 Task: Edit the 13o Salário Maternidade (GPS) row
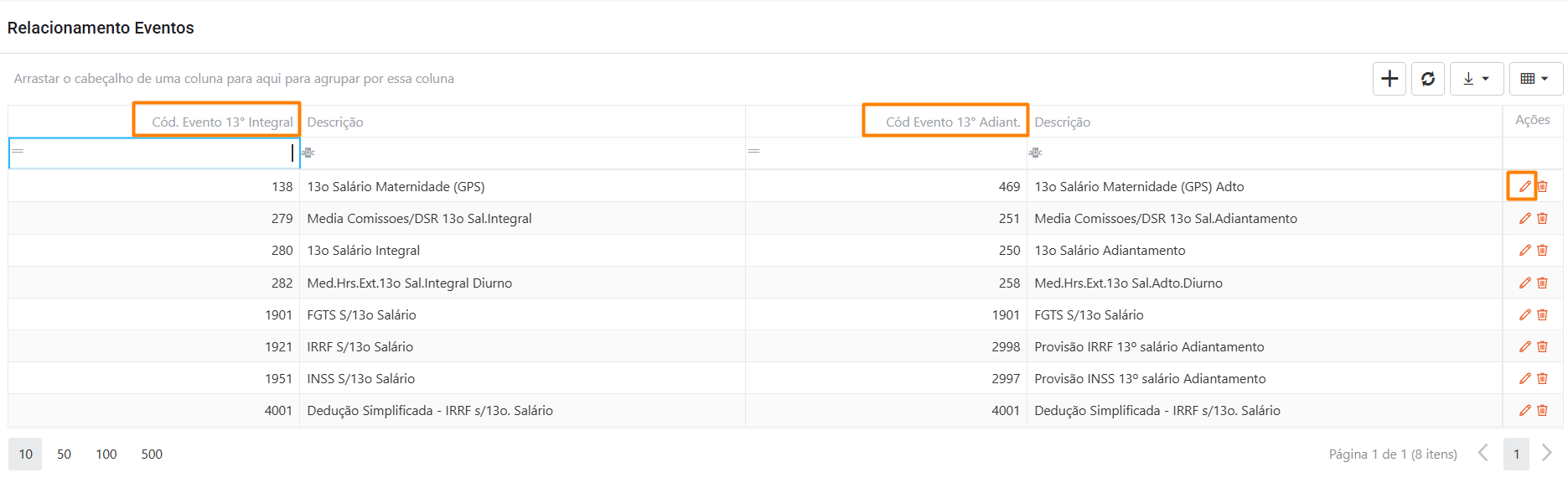1524,186
